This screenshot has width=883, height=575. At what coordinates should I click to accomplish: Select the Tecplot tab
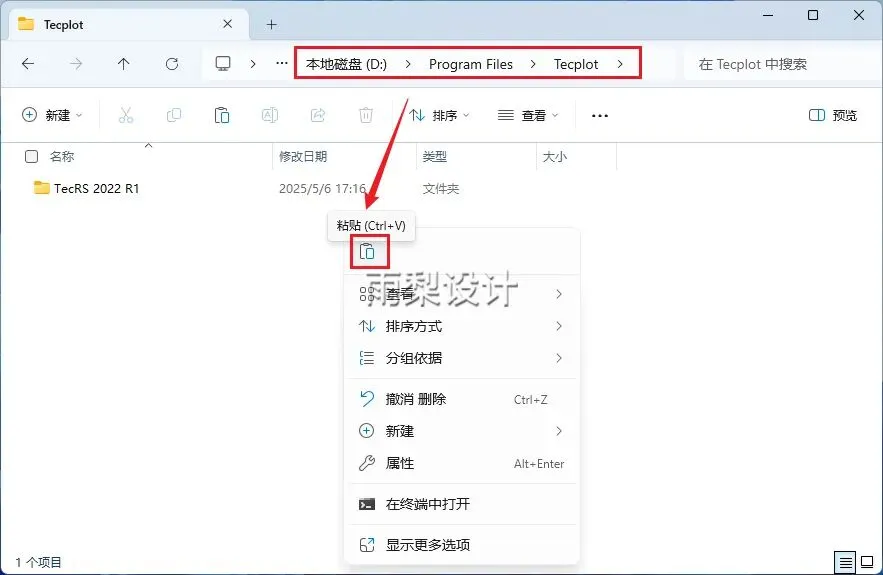[130, 24]
